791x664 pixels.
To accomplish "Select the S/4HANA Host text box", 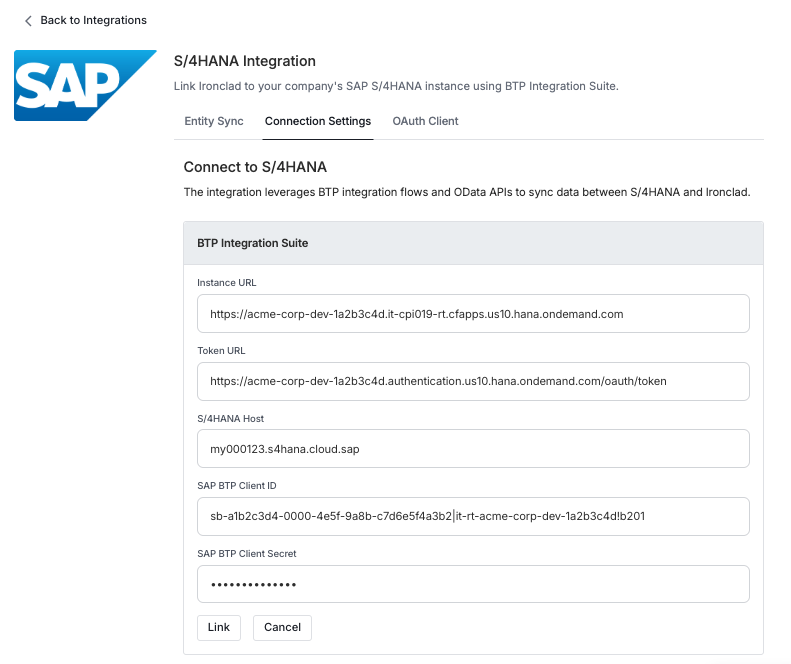I will (473, 449).
